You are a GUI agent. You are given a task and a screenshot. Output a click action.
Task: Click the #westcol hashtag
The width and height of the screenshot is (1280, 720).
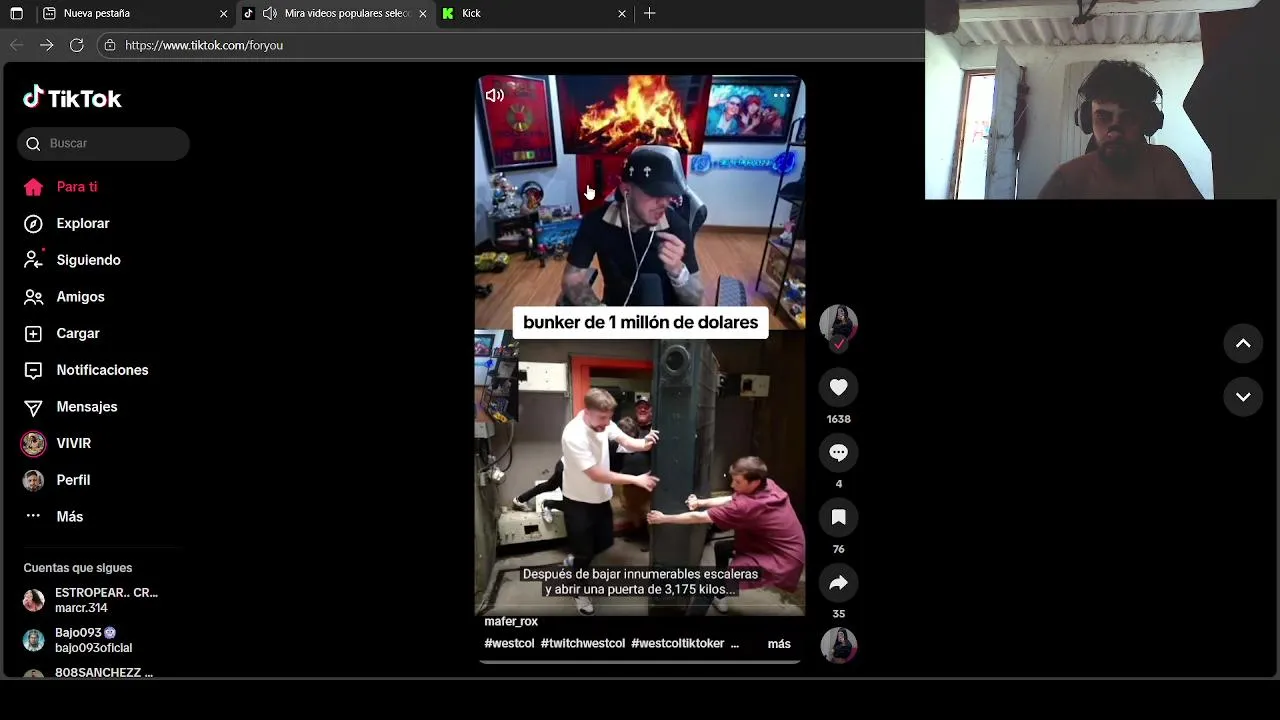509,644
